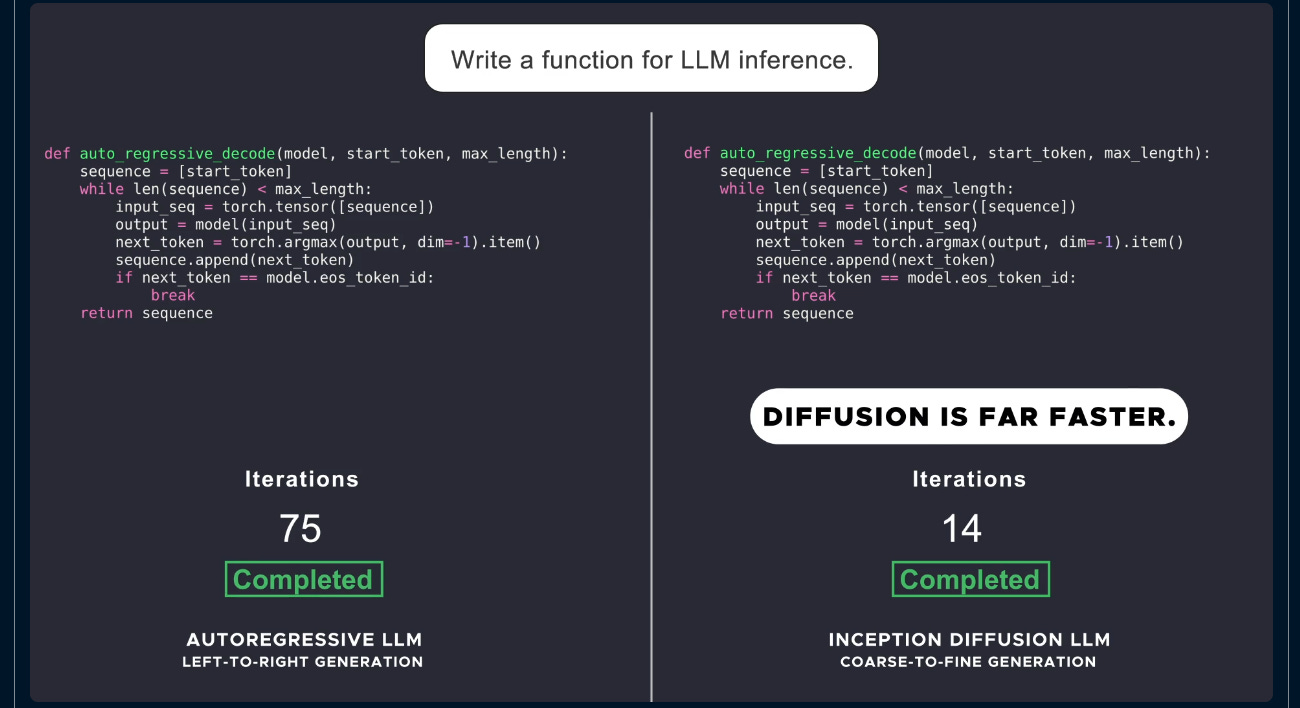This screenshot has height=708, width=1300.
Task: Click the prompt bubble 'Write a function for LLM inference.'
Action: 651,59
